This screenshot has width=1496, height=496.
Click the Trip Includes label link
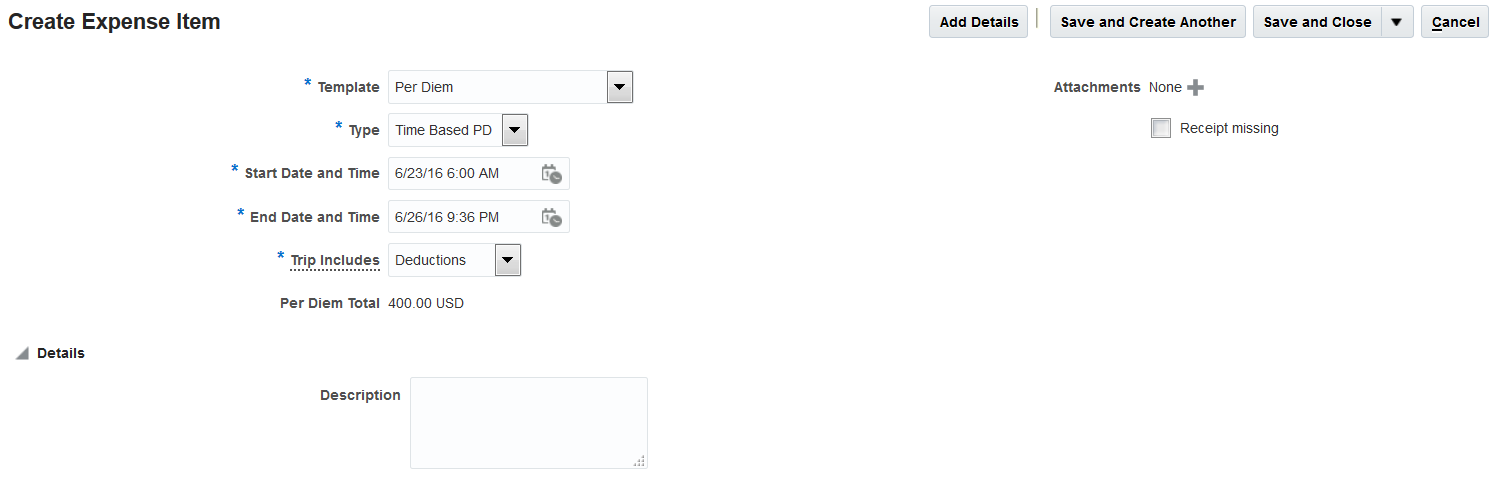335,261
